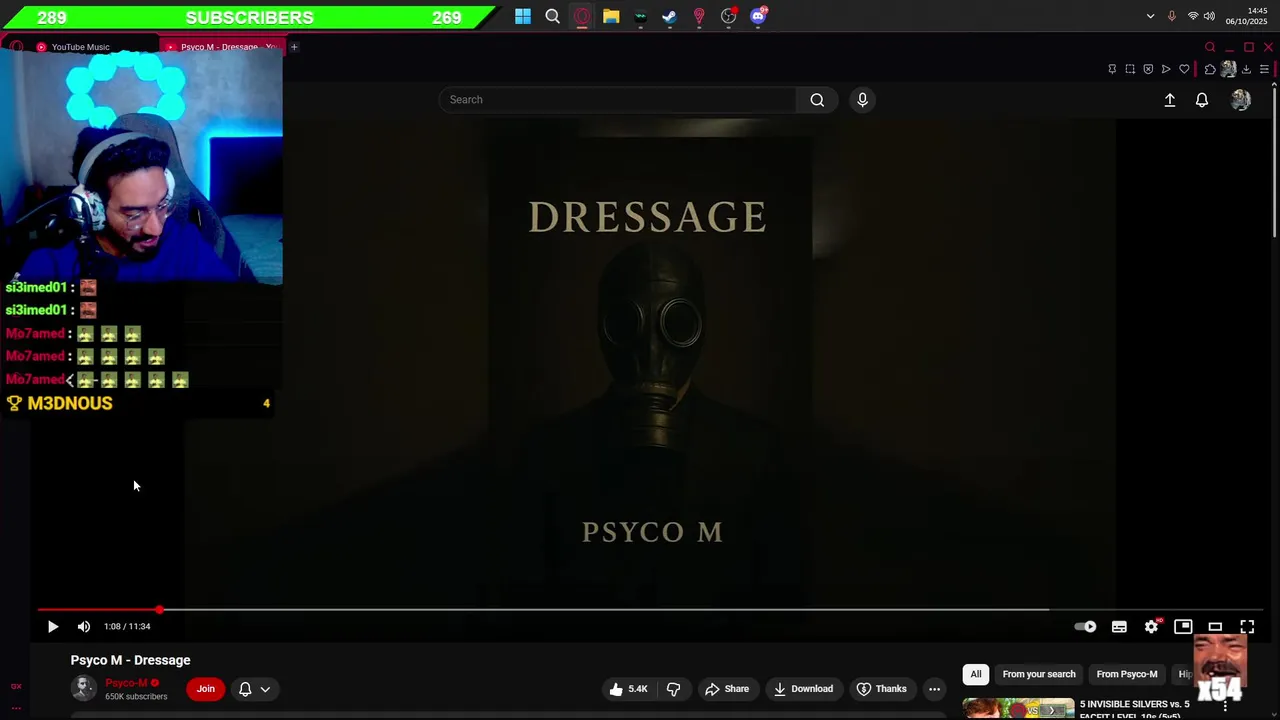This screenshot has width=1280, height=720.
Task: Click the M3DNOUS leaderboard overlay label
Action: click(70, 403)
